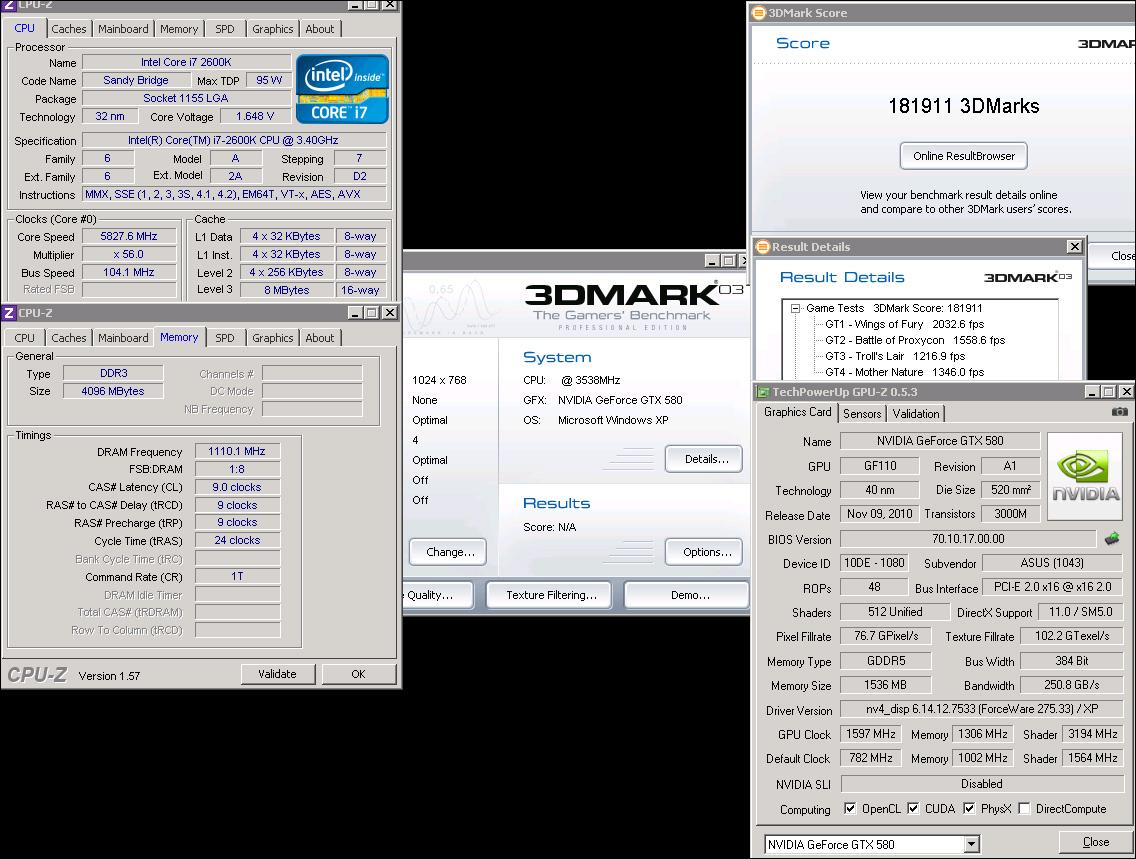
Task: Click the Image Quality... button in 3DMark03
Action: (x=437, y=595)
